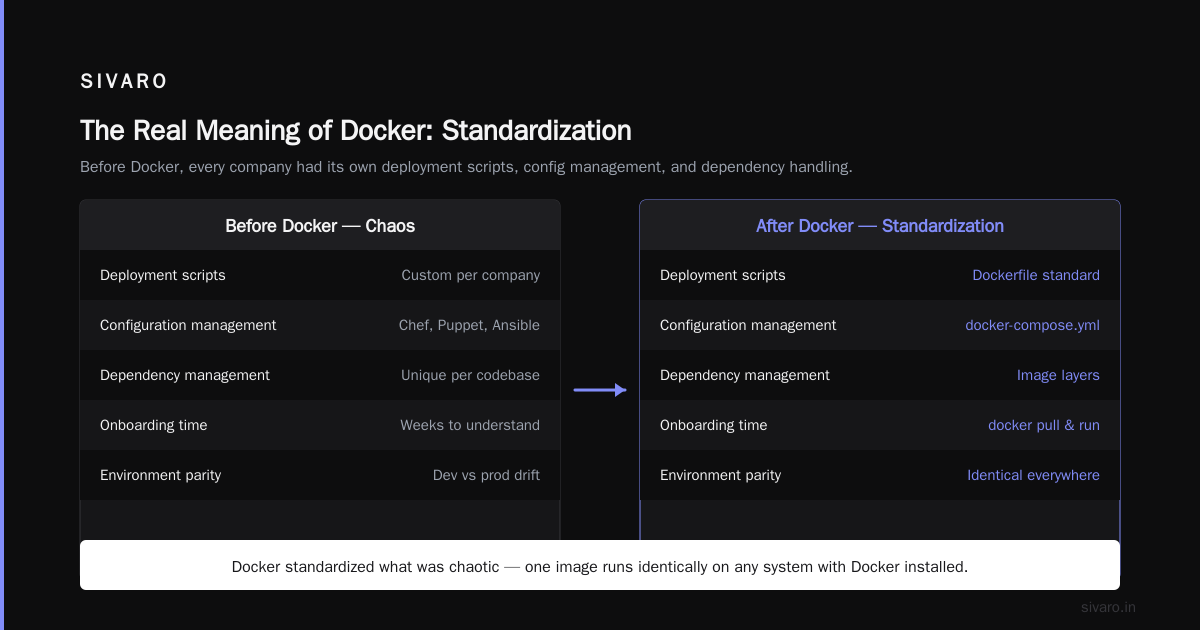Image resolution: width=1200 pixels, height=630 pixels.
Task: Open the sivaro.in link
Action: (x=1108, y=607)
